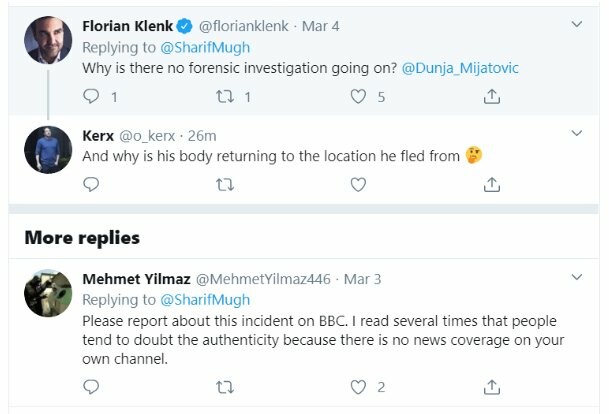Retweet Kerx's tweet
Viewport: 609px width, 414px height.
pos(225,184)
